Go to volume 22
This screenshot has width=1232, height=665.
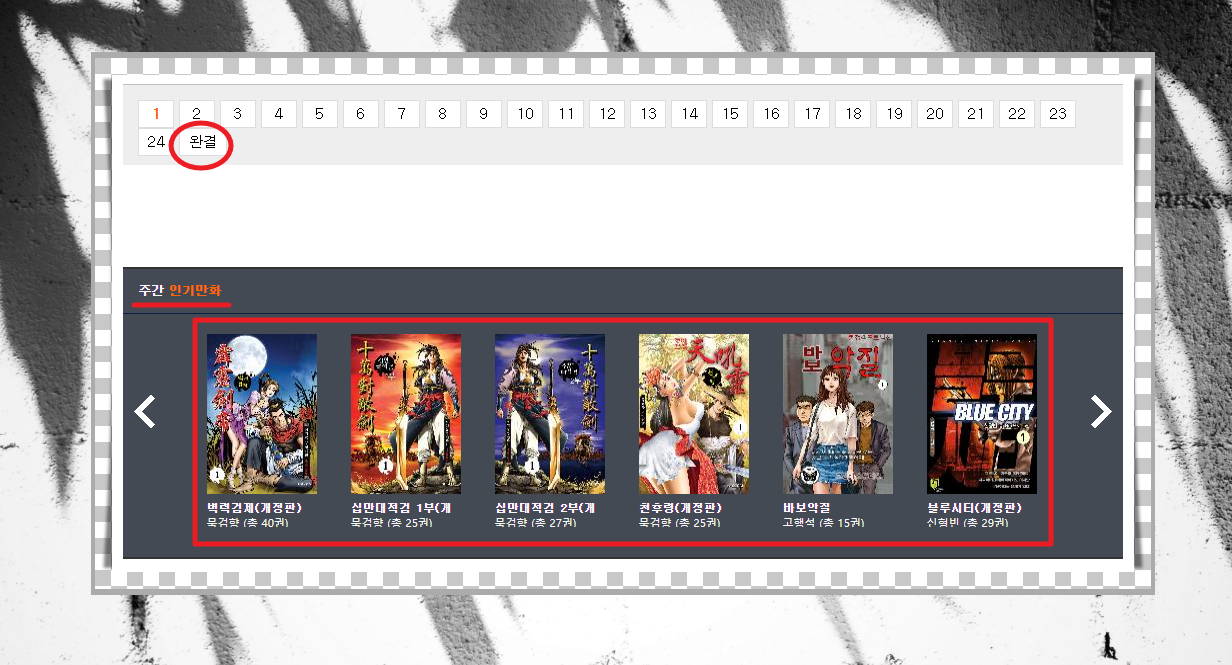point(1017,114)
